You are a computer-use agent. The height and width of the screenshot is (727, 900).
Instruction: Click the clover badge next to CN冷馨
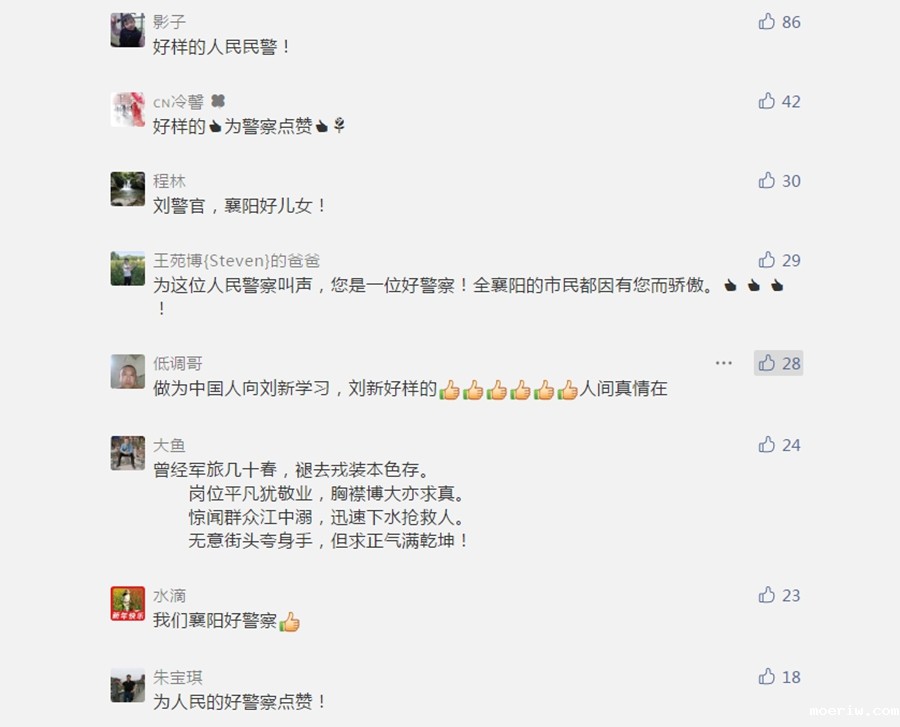[x=218, y=102]
